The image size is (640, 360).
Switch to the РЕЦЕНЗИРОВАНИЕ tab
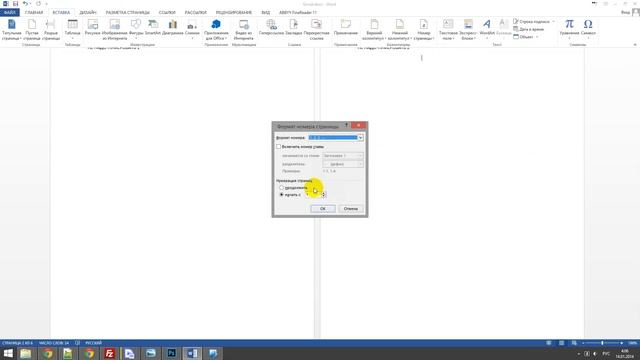pyautogui.click(x=233, y=13)
